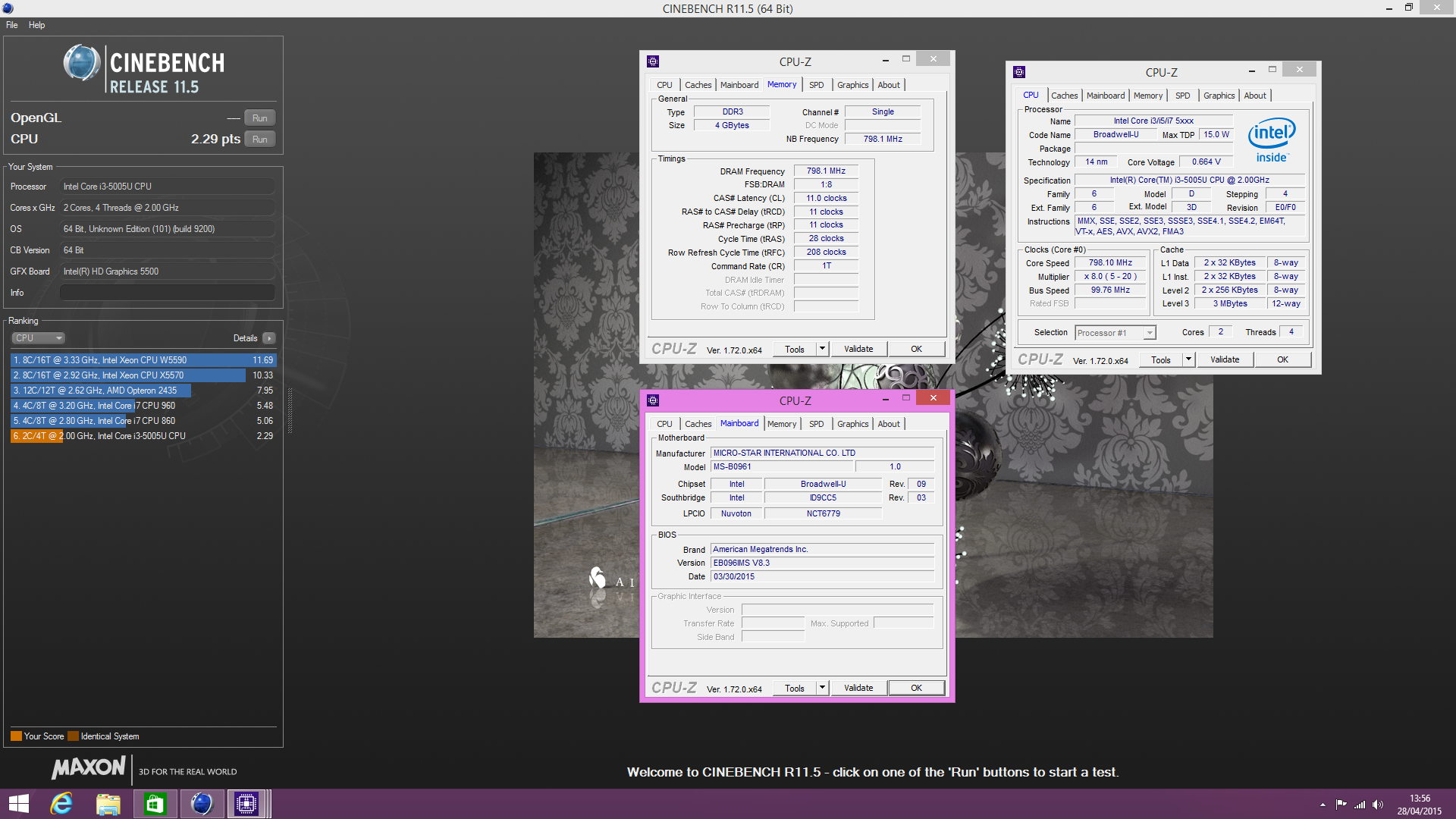Screen dimensions: 1456x819
Task: Open SPD tab in Mainboard window
Action: [x=816, y=424]
